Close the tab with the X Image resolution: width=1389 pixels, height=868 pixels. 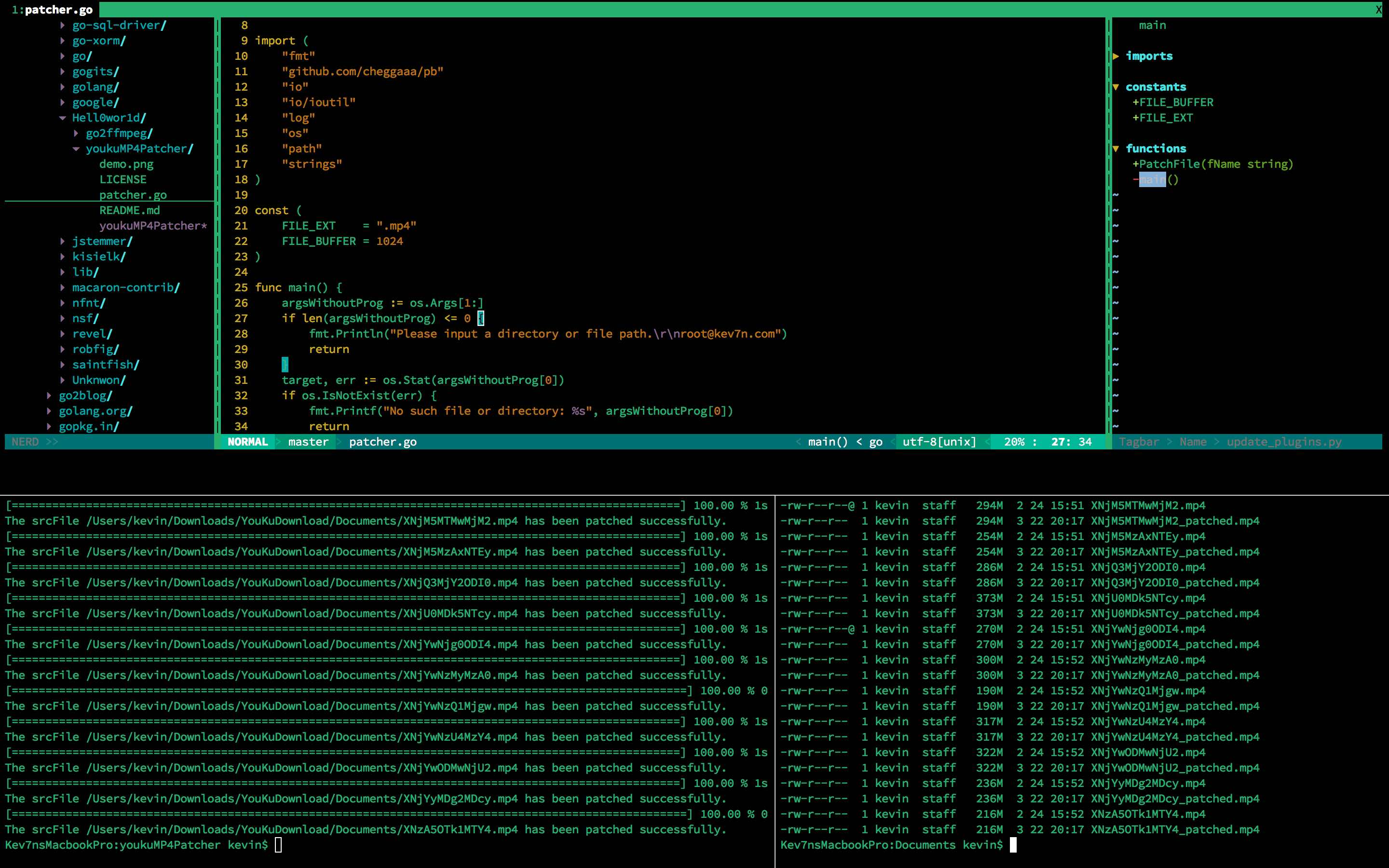coord(1378,10)
